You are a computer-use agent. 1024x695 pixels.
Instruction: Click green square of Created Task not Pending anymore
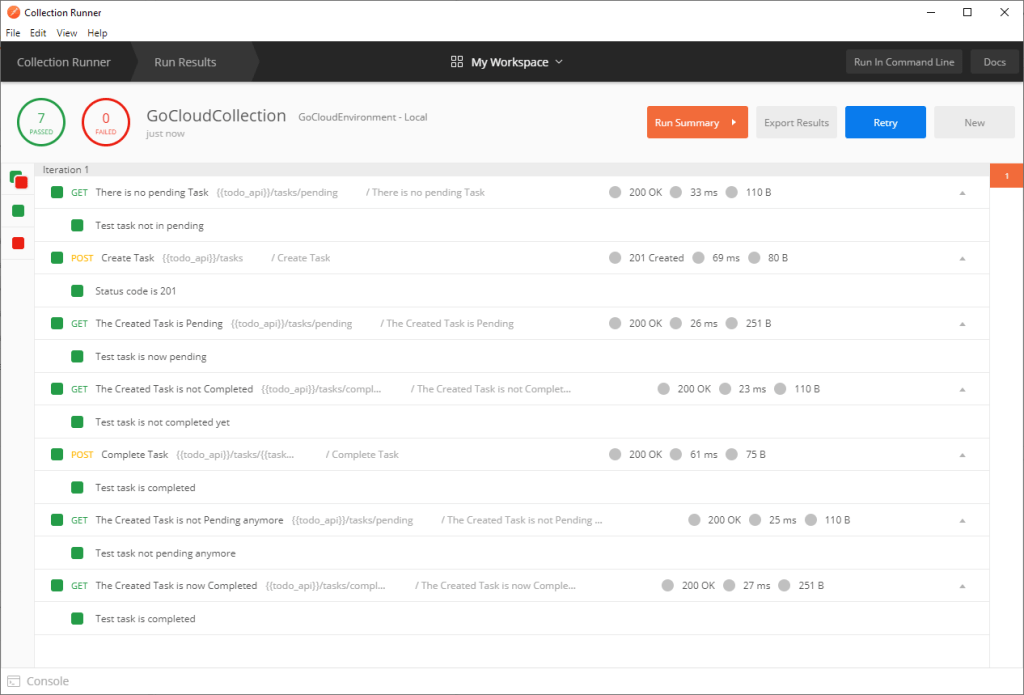[57, 520]
